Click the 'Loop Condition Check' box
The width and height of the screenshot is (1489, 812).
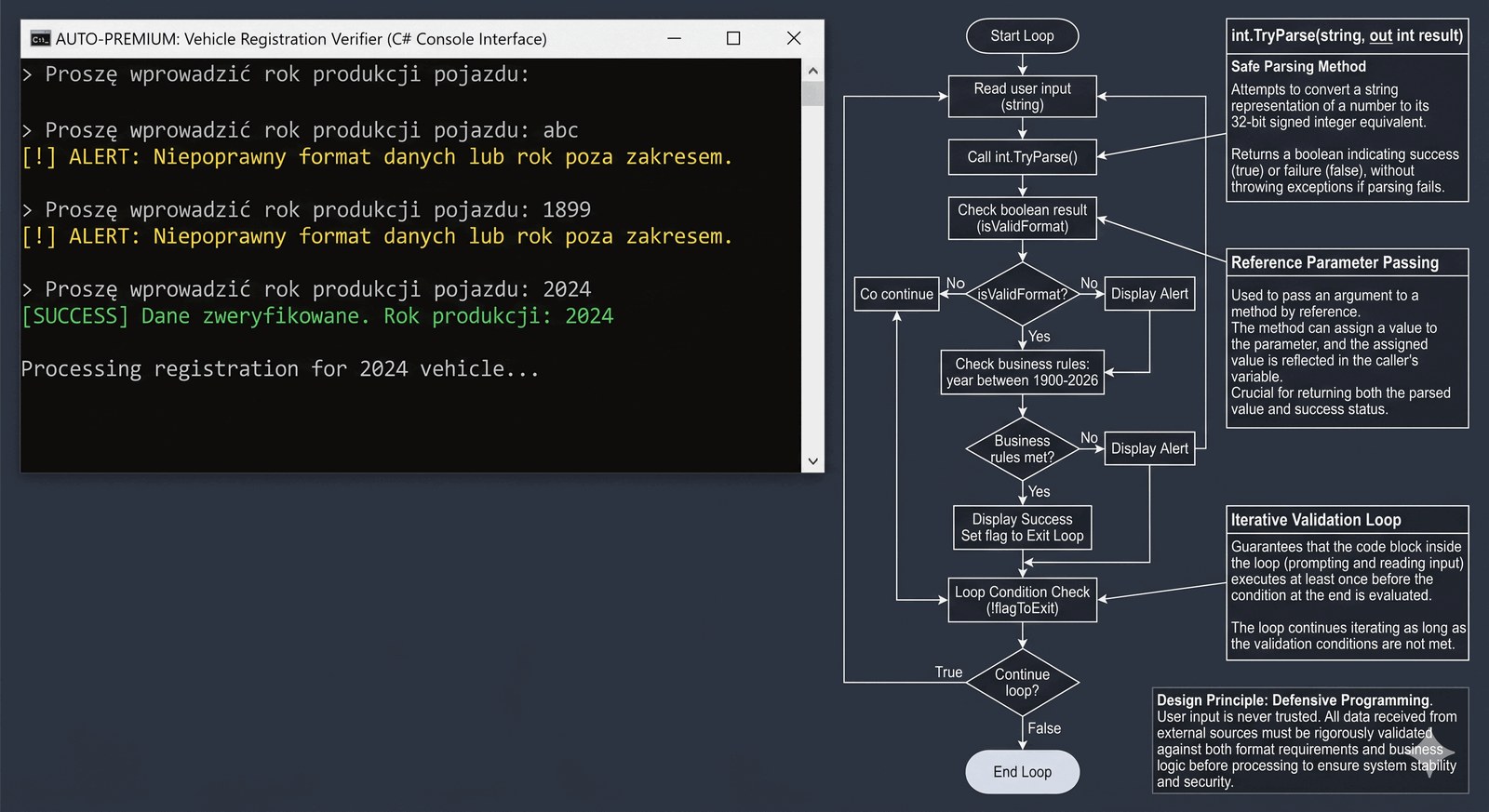(1022, 600)
